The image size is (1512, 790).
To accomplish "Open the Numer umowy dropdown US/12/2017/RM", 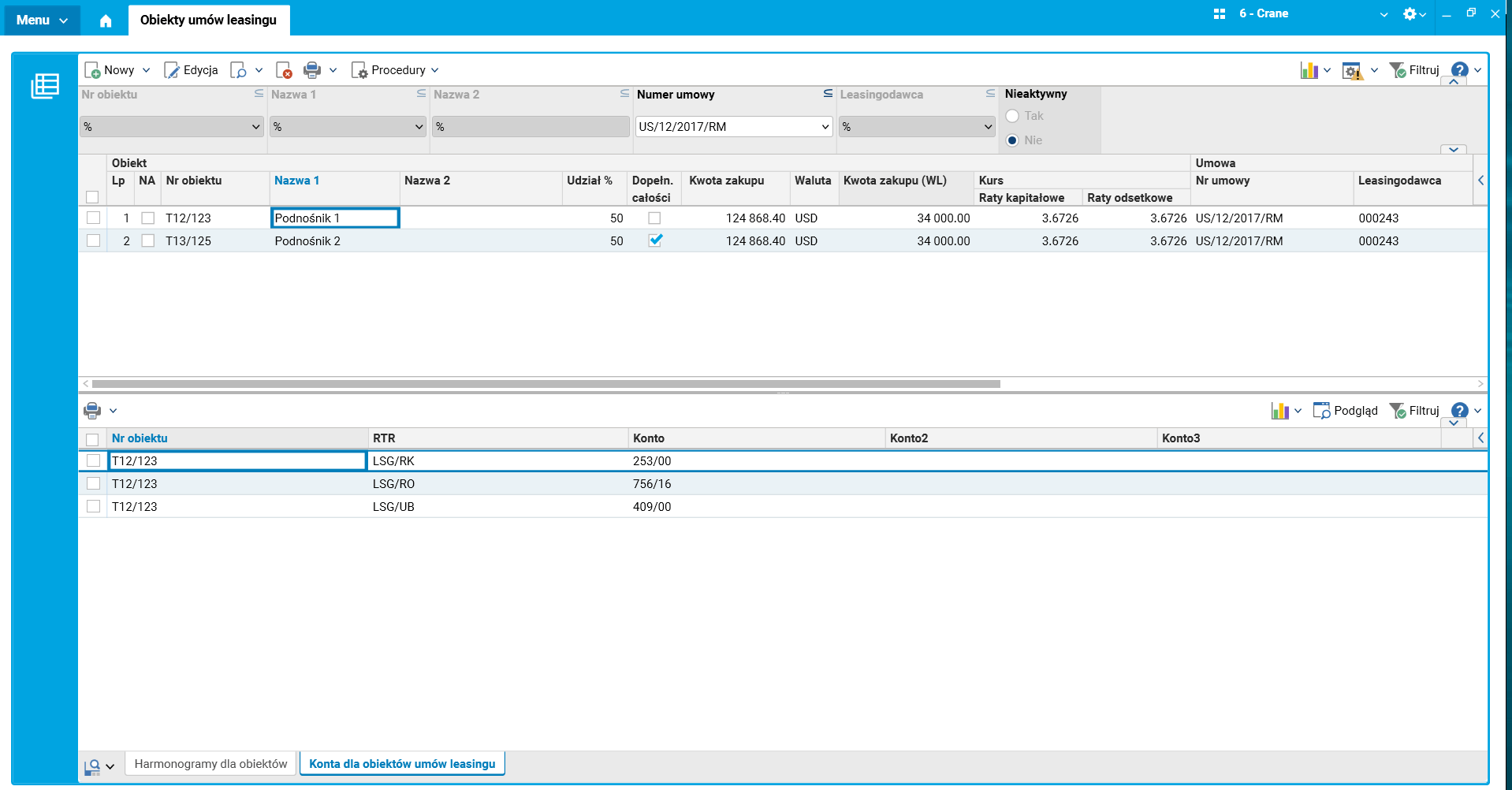I will click(825, 127).
